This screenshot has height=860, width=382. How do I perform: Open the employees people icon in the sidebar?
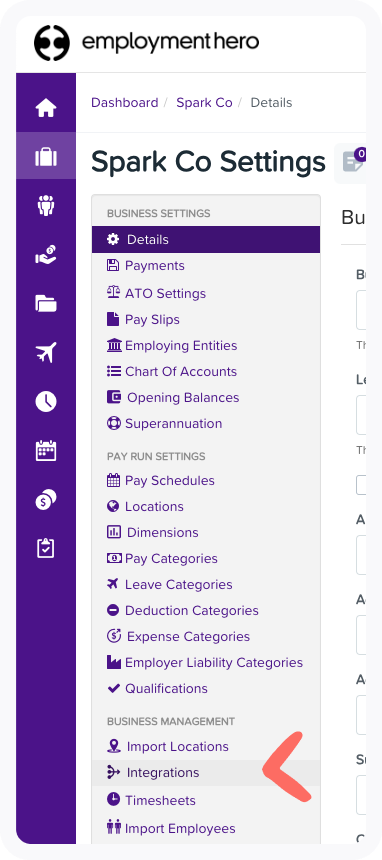tap(46, 206)
